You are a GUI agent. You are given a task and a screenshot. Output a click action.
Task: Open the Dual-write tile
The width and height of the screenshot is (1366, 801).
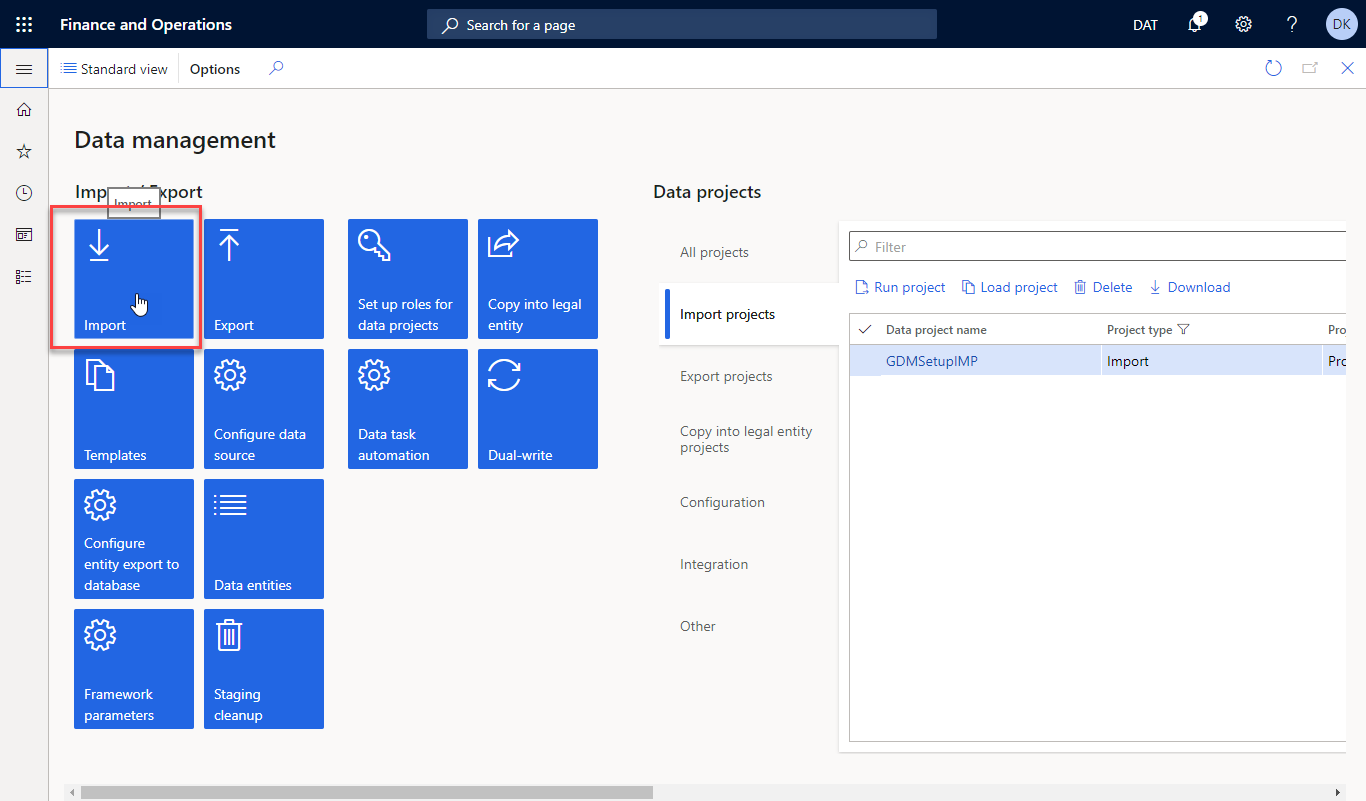pos(537,409)
